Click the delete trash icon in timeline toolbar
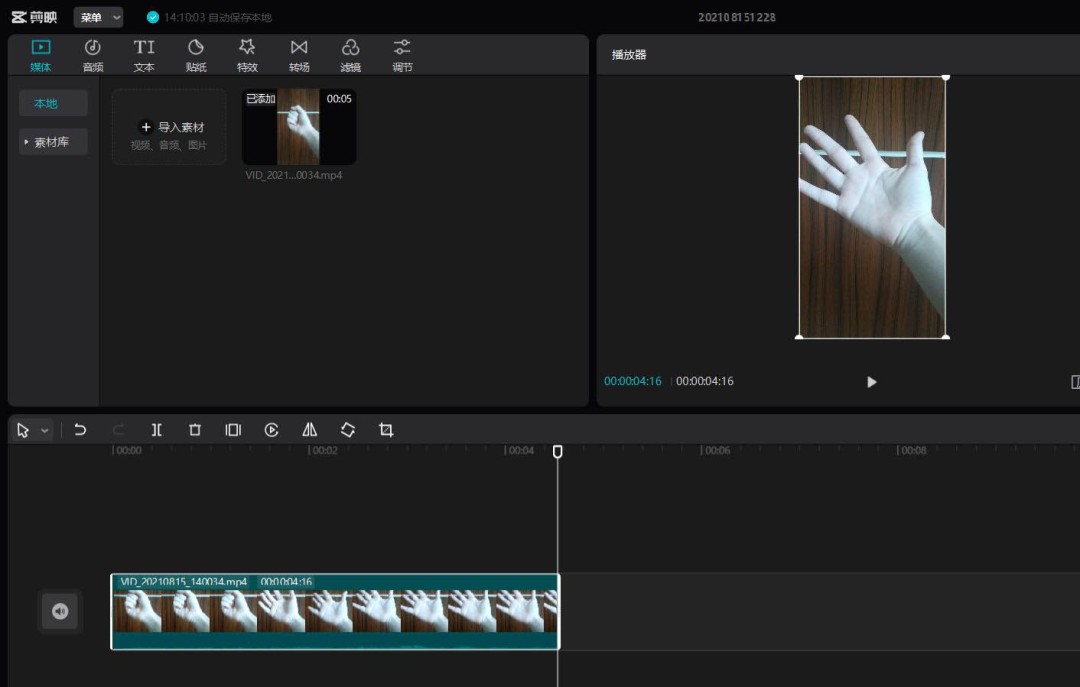 (x=195, y=430)
